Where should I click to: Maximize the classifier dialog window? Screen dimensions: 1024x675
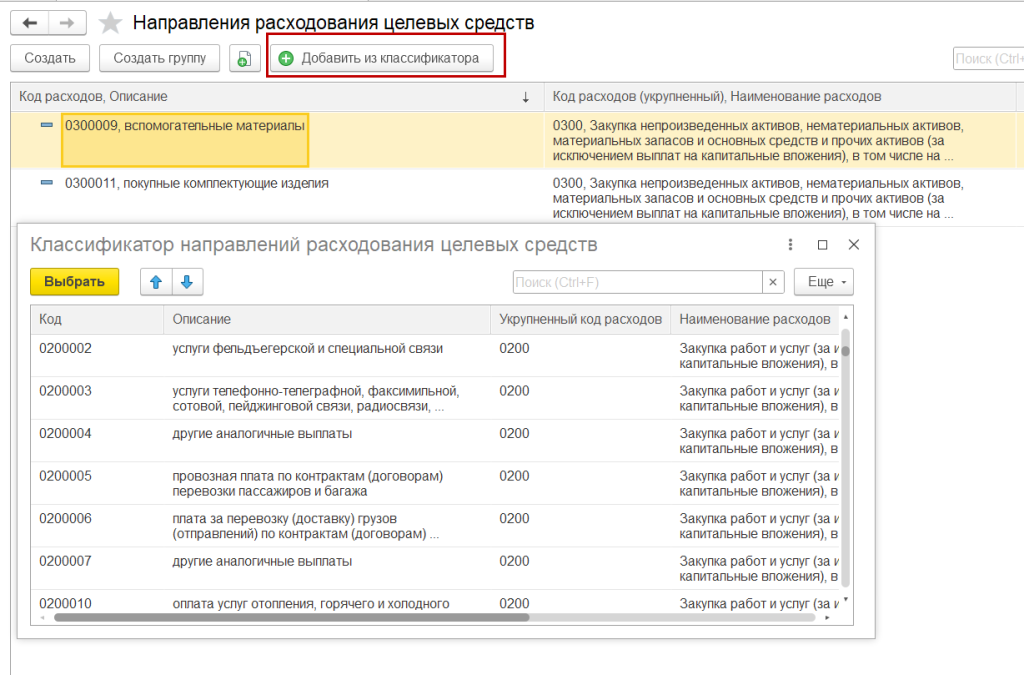point(822,245)
